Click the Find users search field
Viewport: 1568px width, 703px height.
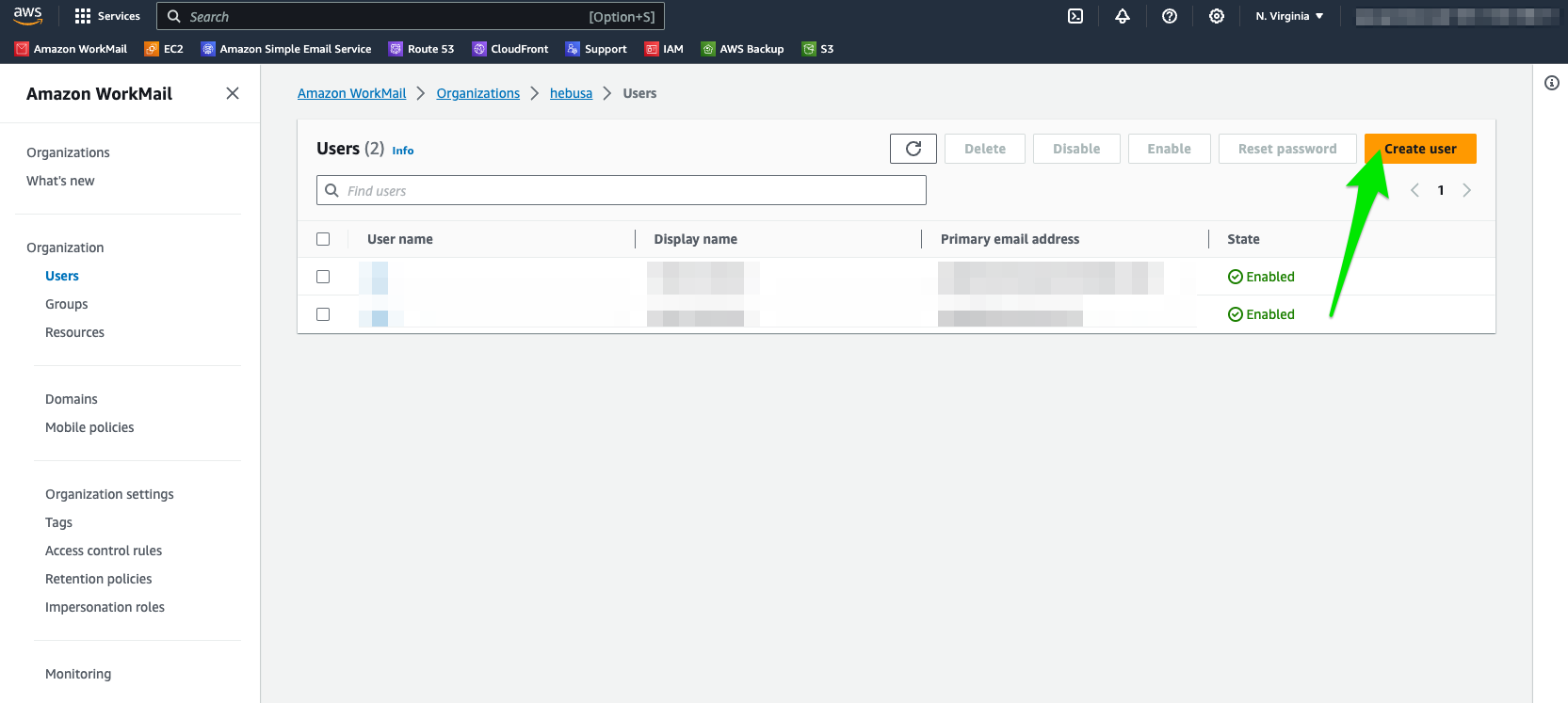tap(622, 191)
